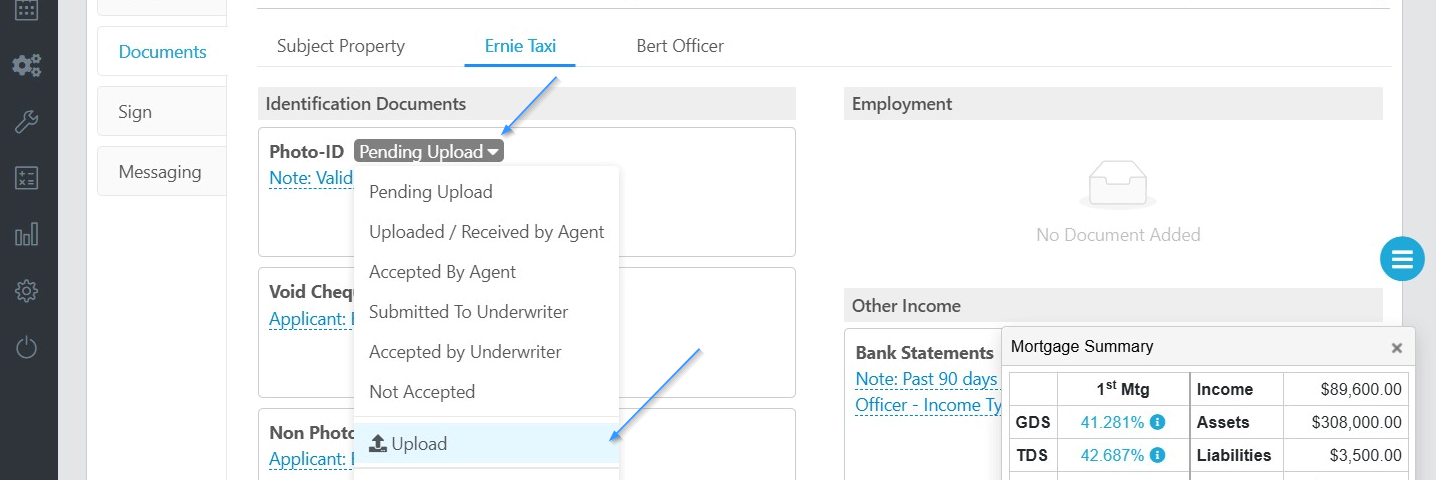This screenshot has height=480, width=1436.
Task: Expand the Photo-ID Pending Upload status dropdown
Action: point(429,152)
